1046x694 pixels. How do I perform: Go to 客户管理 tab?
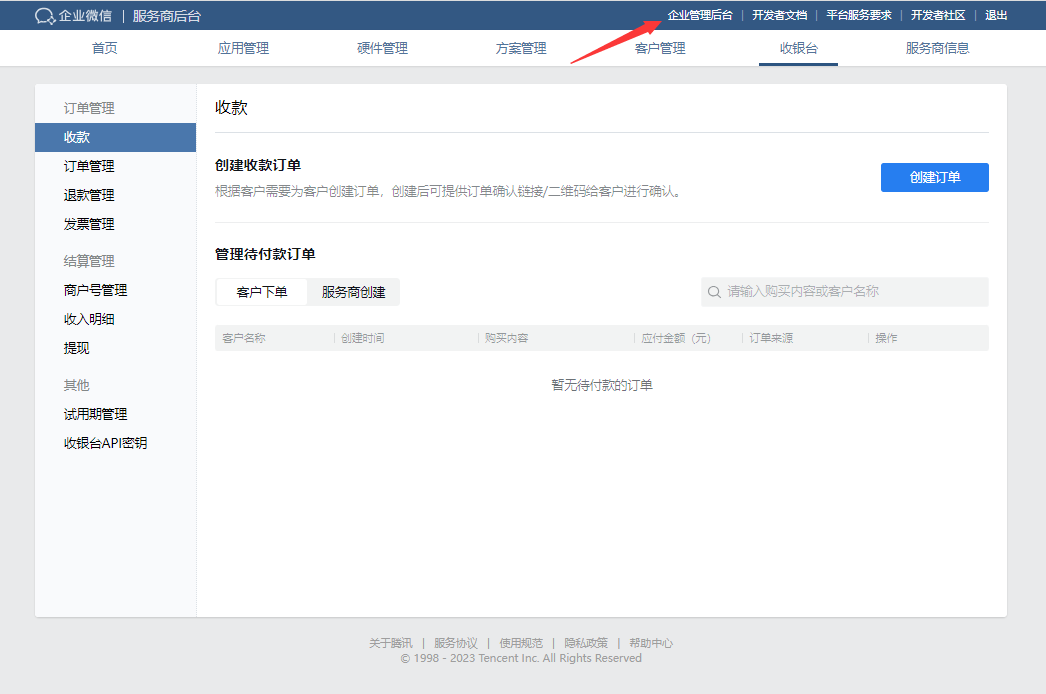(660, 48)
